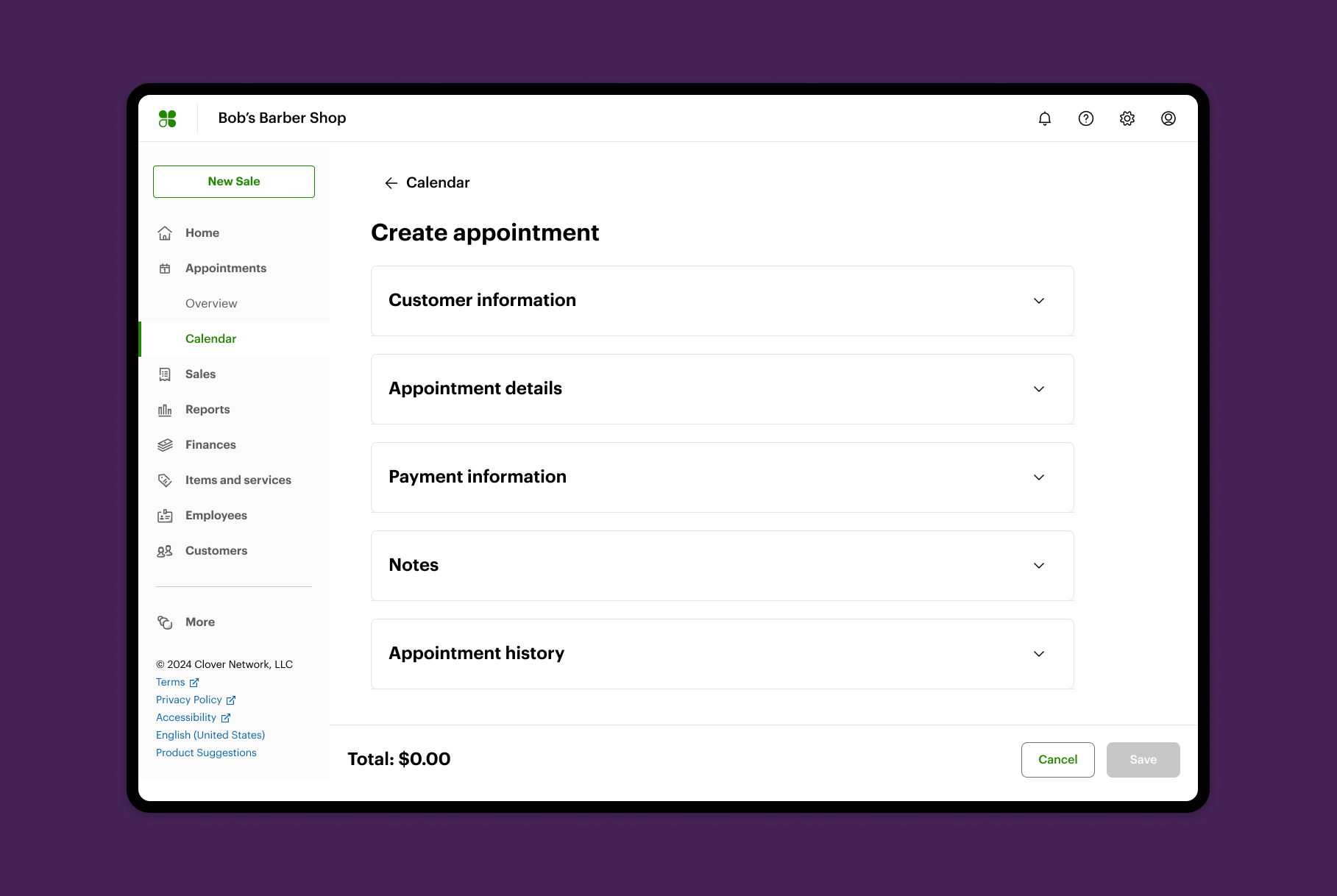The image size is (1337, 896).
Task: Go back via Calendar breadcrumb text
Action: (438, 183)
